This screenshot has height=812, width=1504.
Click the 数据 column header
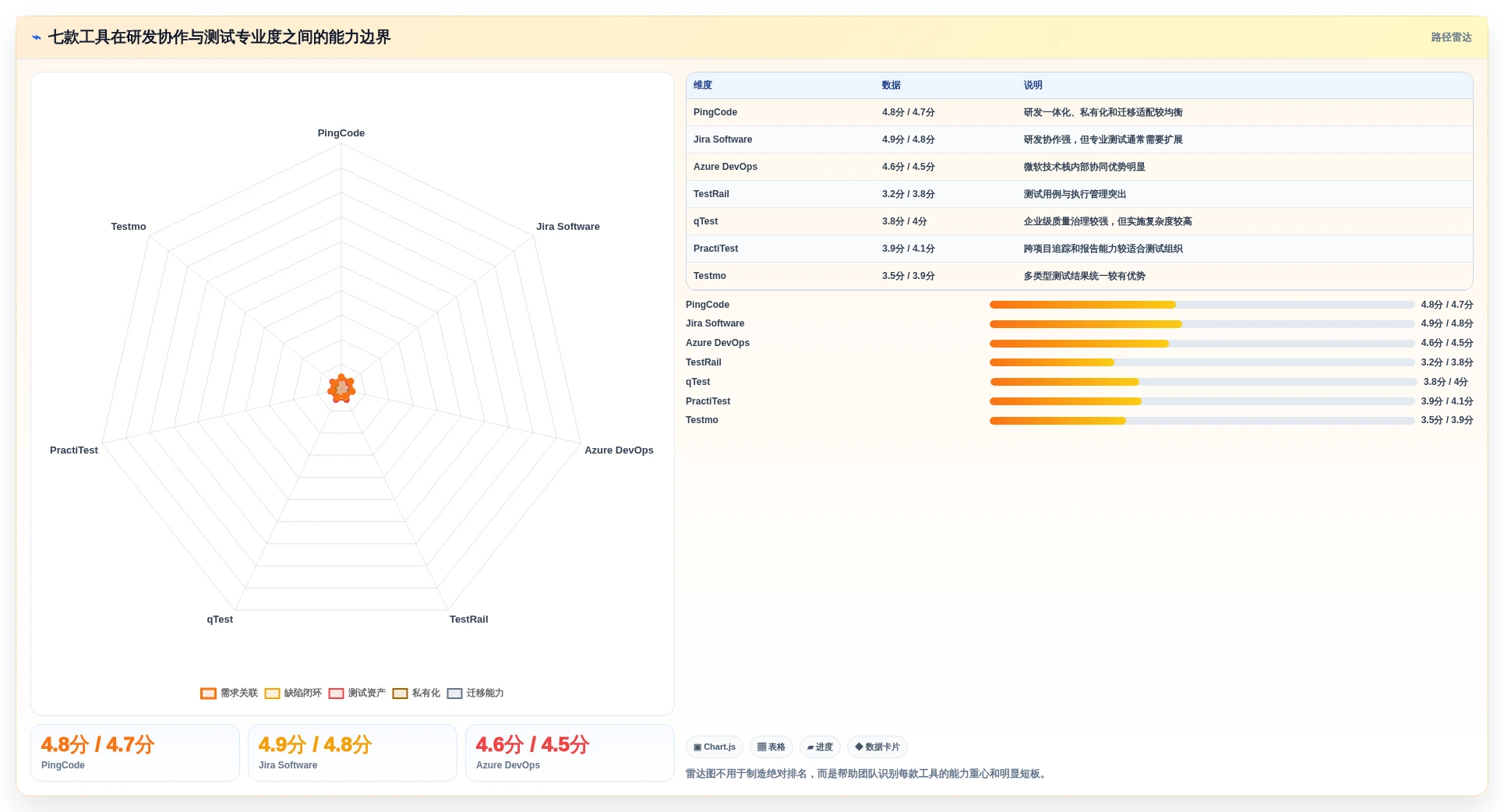tap(891, 85)
